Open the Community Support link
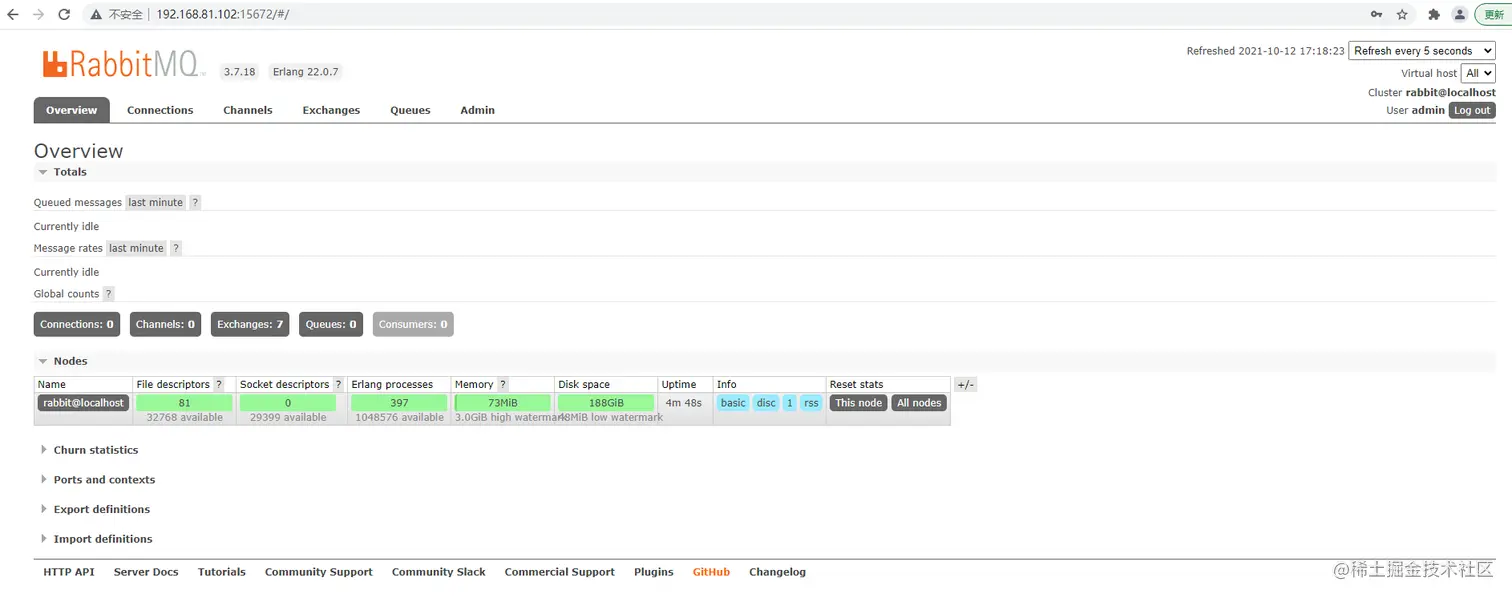Image resolution: width=1512 pixels, height=598 pixels. pyautogui.click(x=319, y=572)
